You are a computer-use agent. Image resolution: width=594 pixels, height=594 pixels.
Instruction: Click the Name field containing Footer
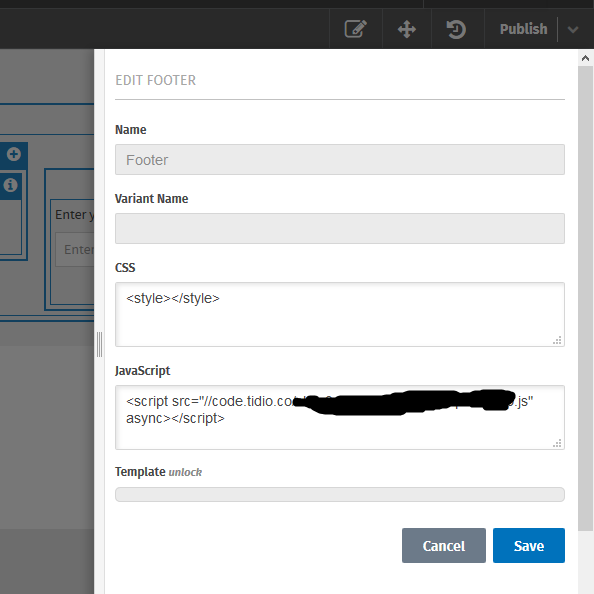(340, 159)
